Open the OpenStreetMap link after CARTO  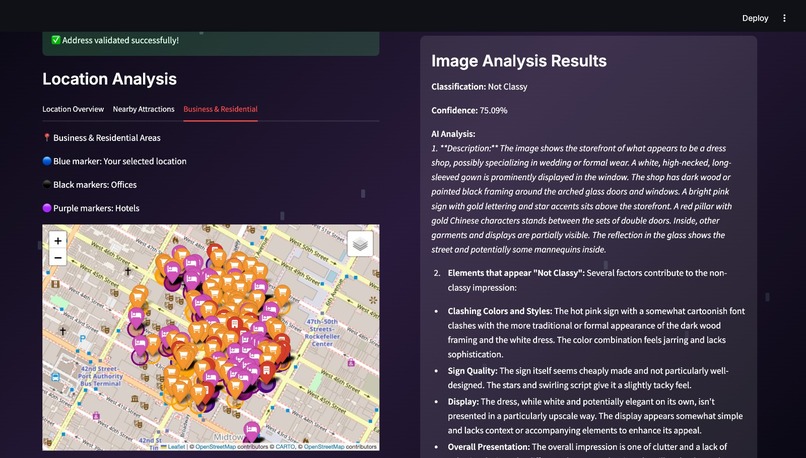point(324,447)
